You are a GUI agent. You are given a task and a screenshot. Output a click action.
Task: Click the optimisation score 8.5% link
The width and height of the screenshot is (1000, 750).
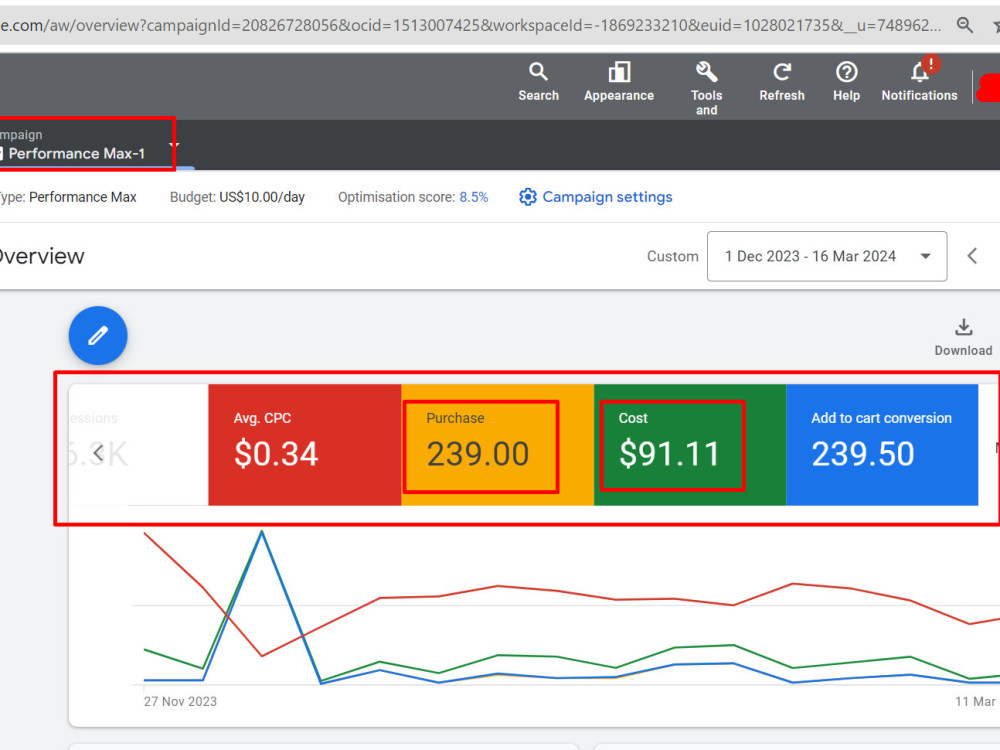coord(474,197)
